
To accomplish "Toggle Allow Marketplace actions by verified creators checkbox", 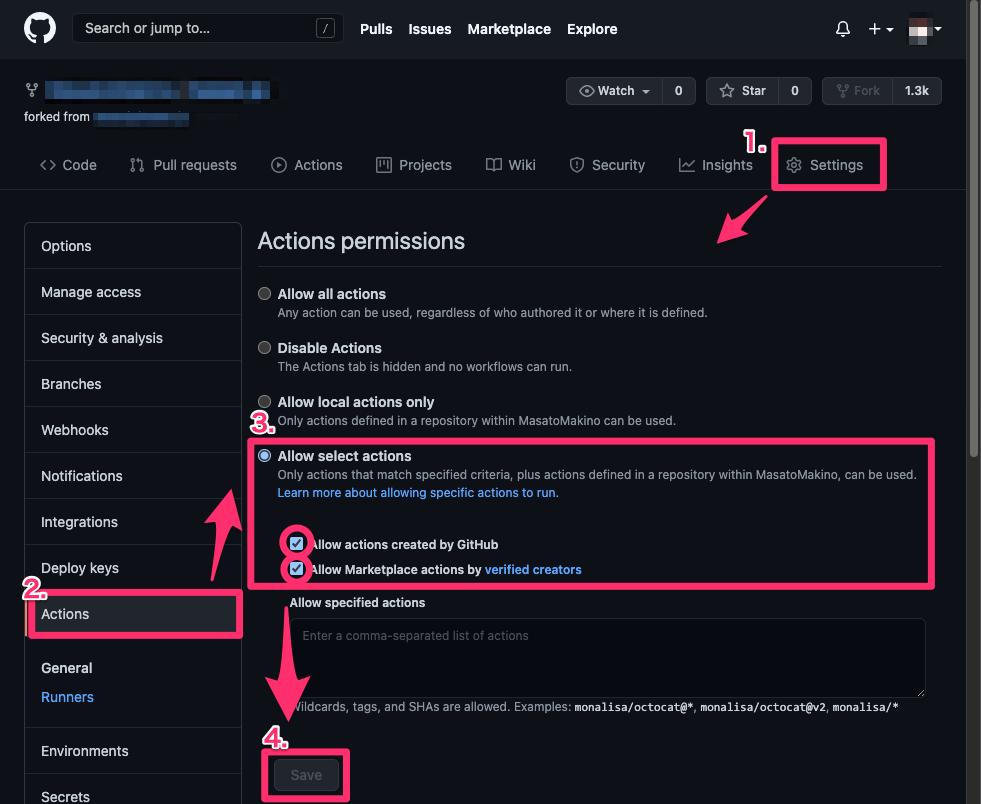I will coord(297,569).
